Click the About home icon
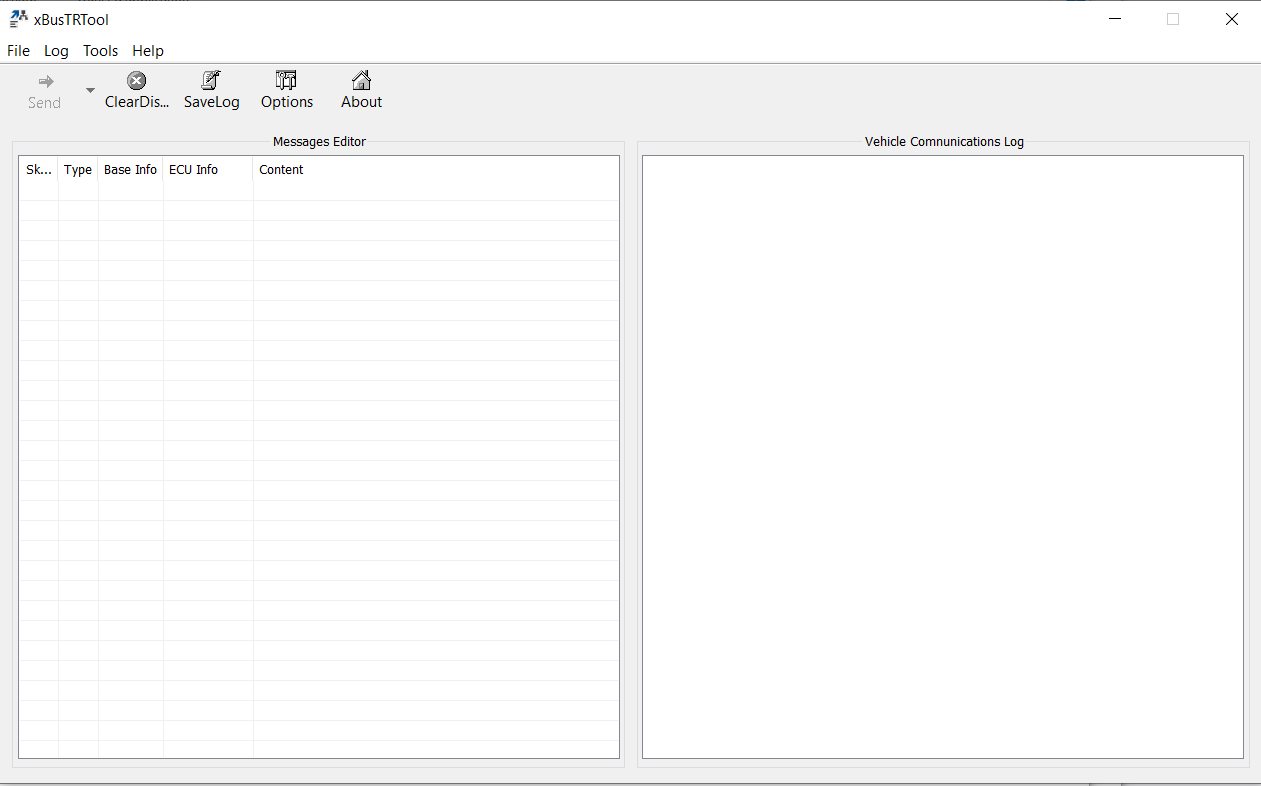 click(361, 80)
